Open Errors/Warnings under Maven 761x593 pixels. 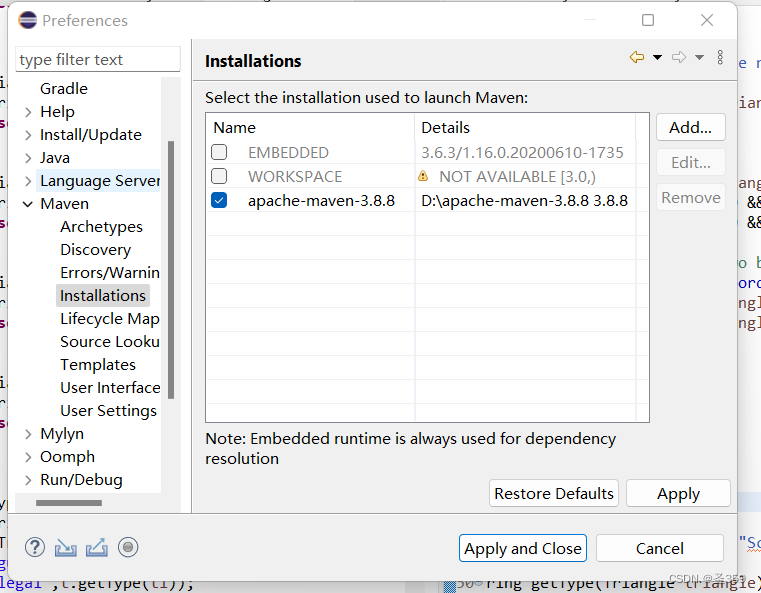point(110,273)
